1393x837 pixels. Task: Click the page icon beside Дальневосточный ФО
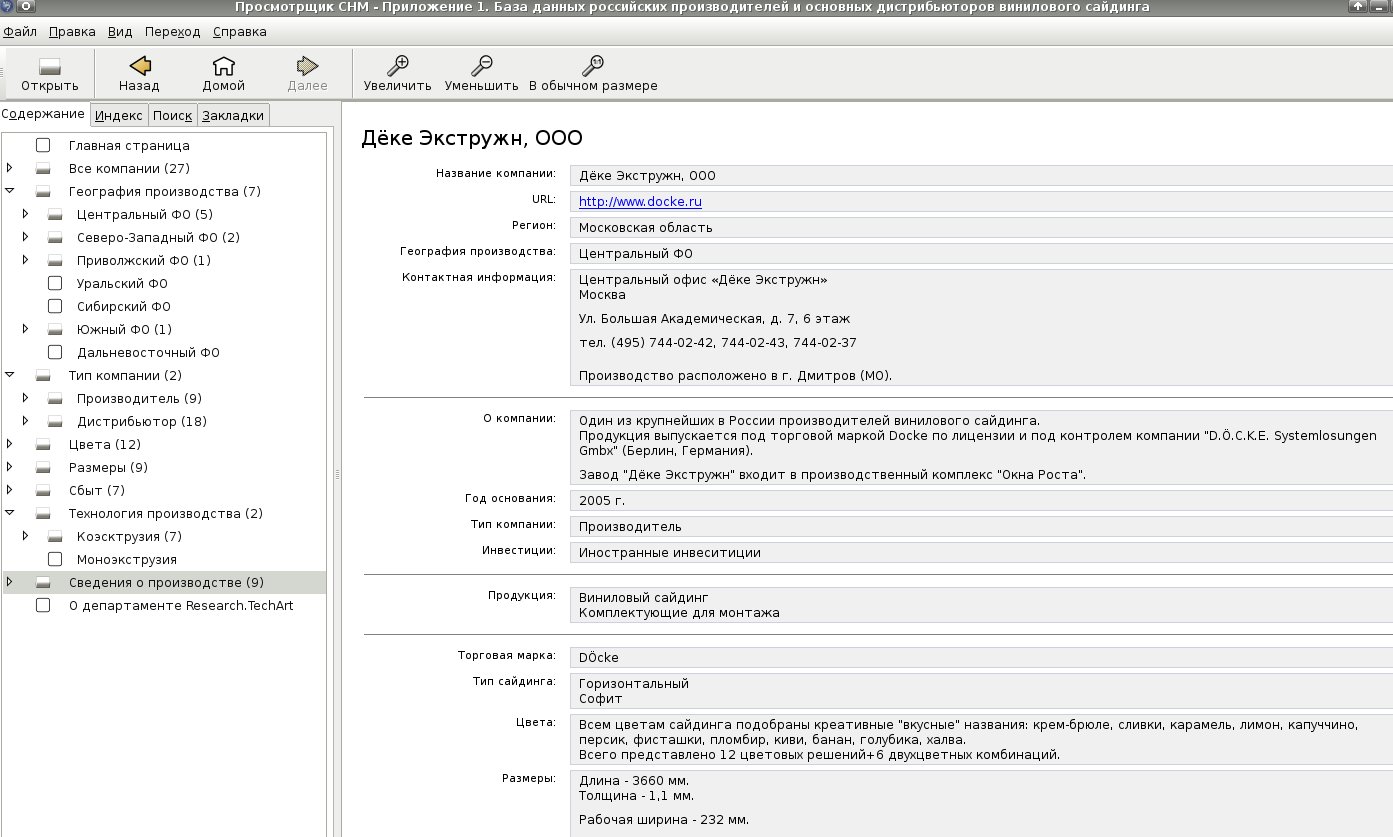click(x=55, y=352)
